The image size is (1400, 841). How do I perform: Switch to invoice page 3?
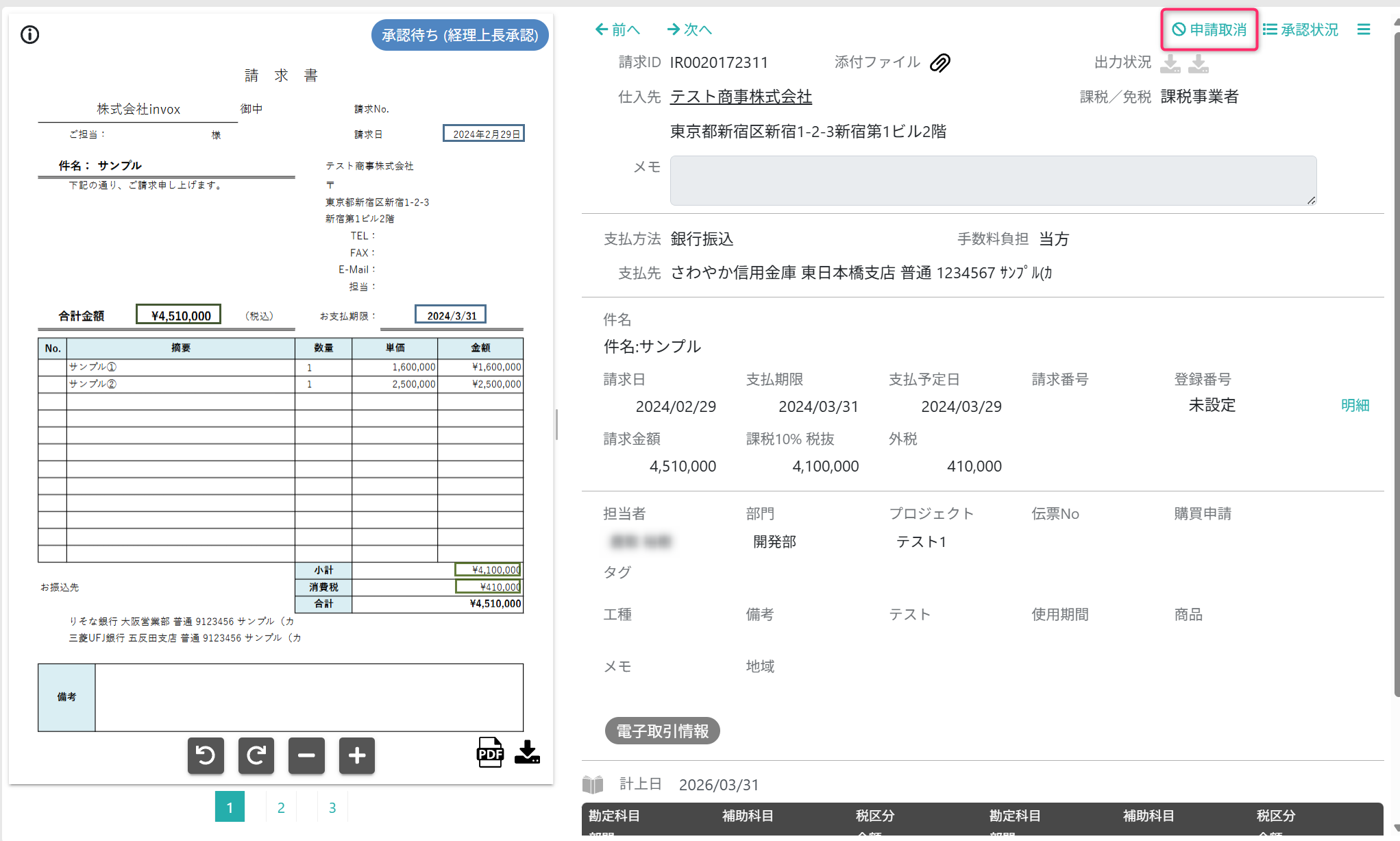332,807
